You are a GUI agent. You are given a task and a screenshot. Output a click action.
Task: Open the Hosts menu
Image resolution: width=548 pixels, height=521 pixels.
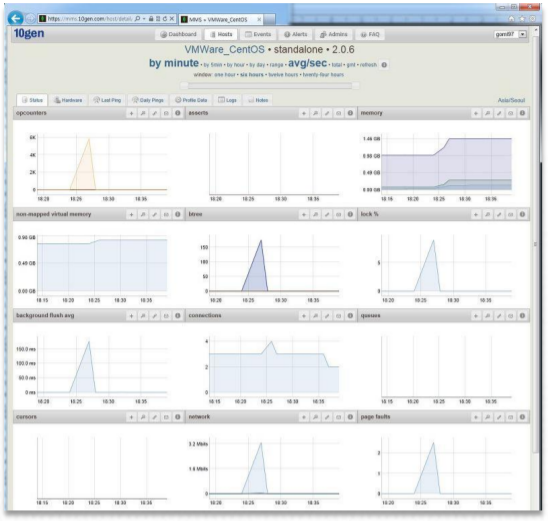pos(221,34)
